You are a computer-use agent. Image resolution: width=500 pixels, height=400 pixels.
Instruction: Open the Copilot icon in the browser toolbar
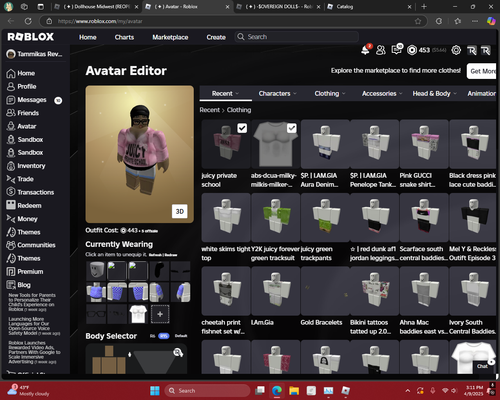491,21
